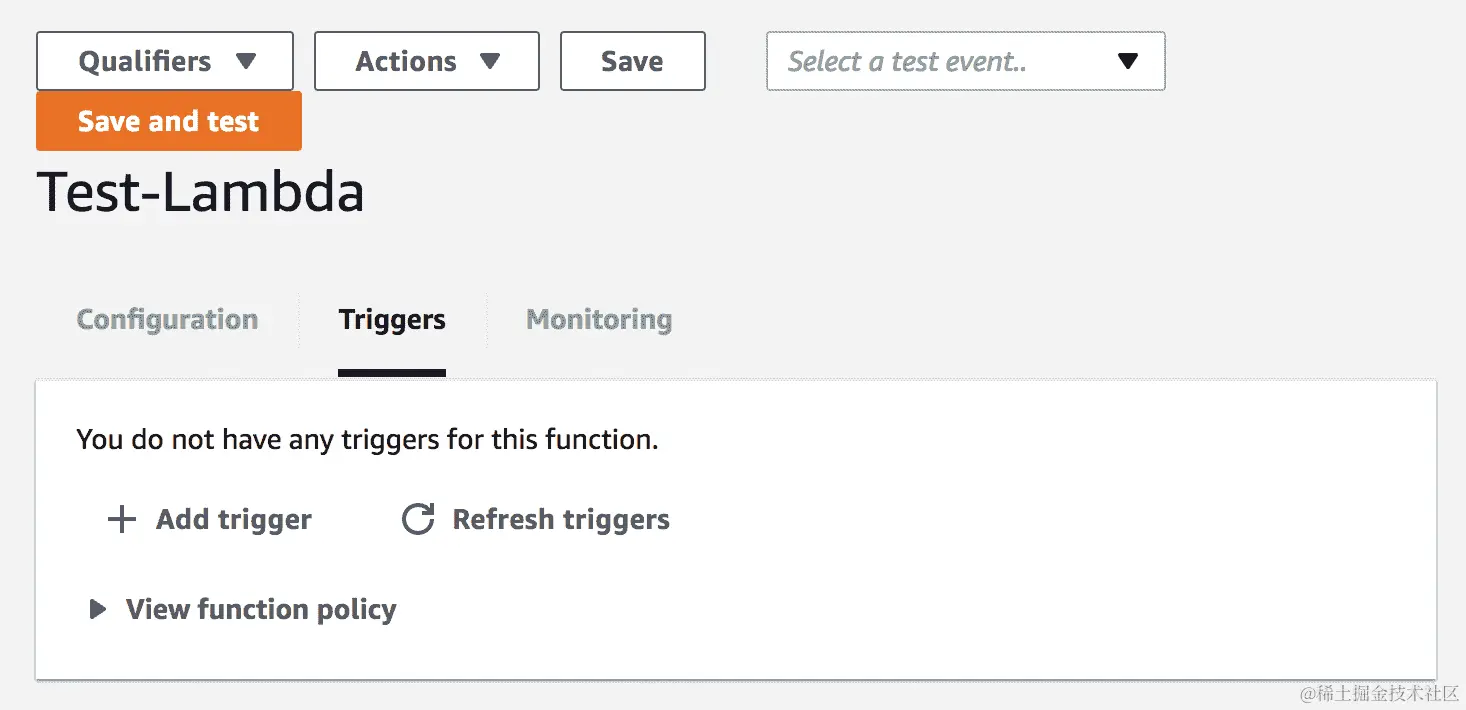Open the Qualifiers dropdown
1466x710 pixels.
pyautogui.click(x=165, y=61)
